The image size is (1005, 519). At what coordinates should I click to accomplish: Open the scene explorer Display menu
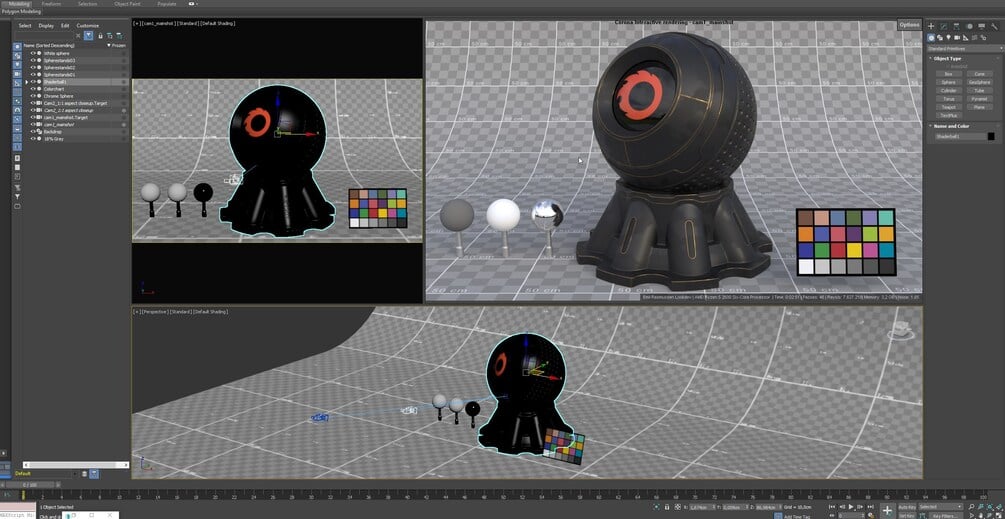pyautogui.click(x=46, y=26)
